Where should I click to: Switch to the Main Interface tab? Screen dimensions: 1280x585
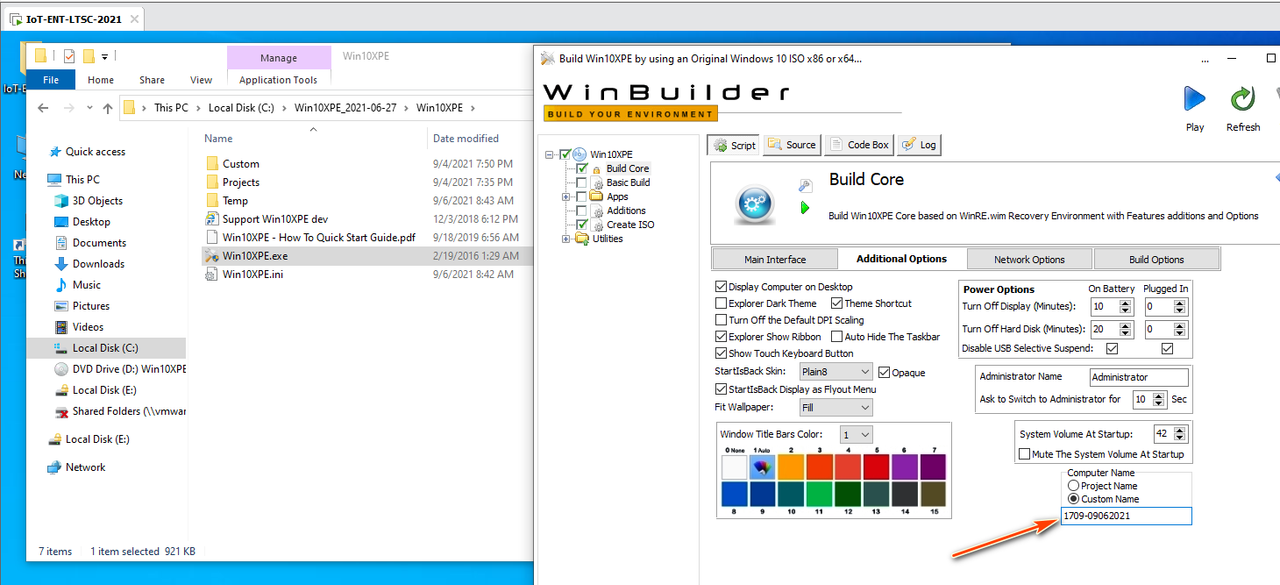(775, 259)
